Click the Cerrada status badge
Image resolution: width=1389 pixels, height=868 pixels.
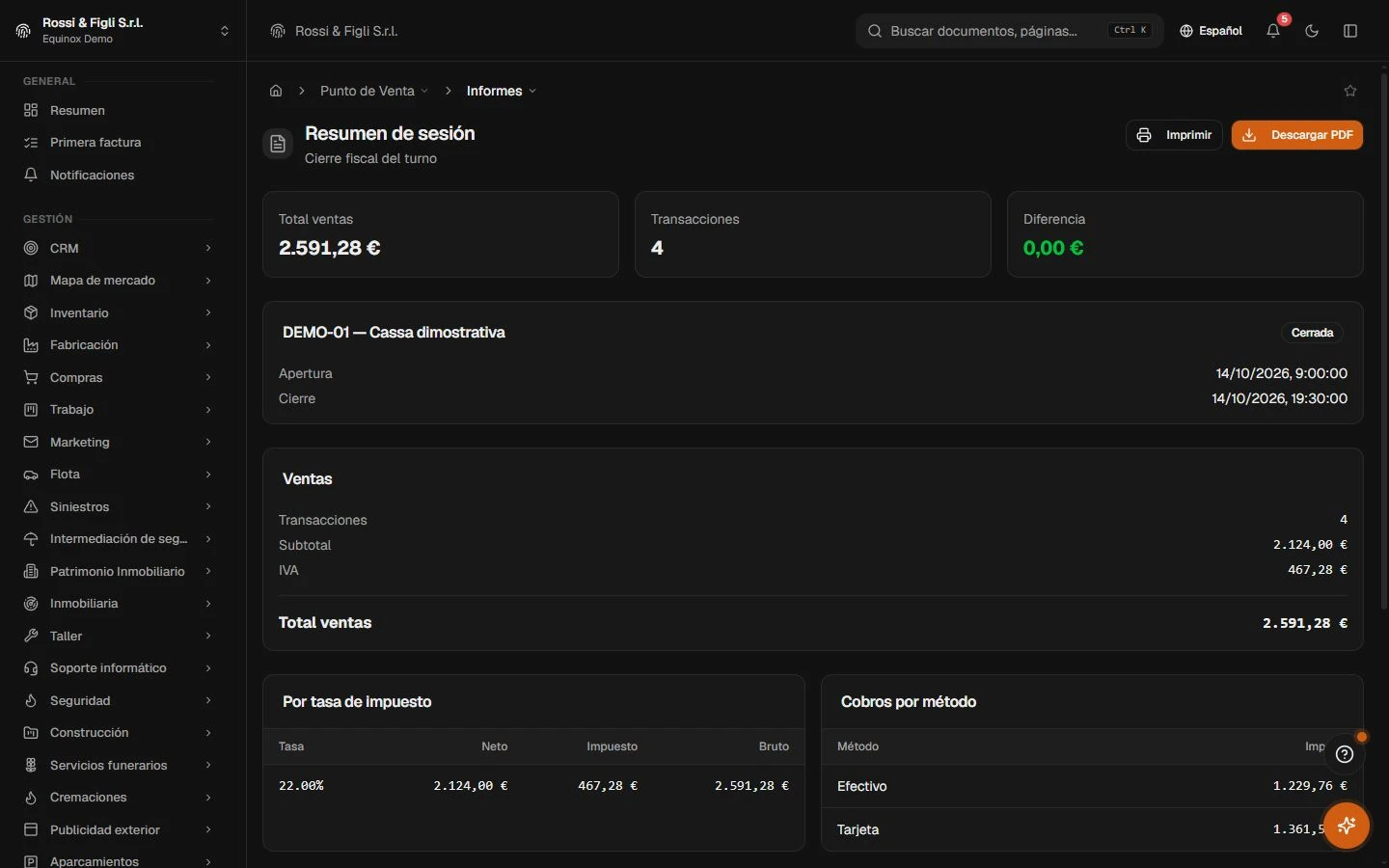coord(1312,333)
